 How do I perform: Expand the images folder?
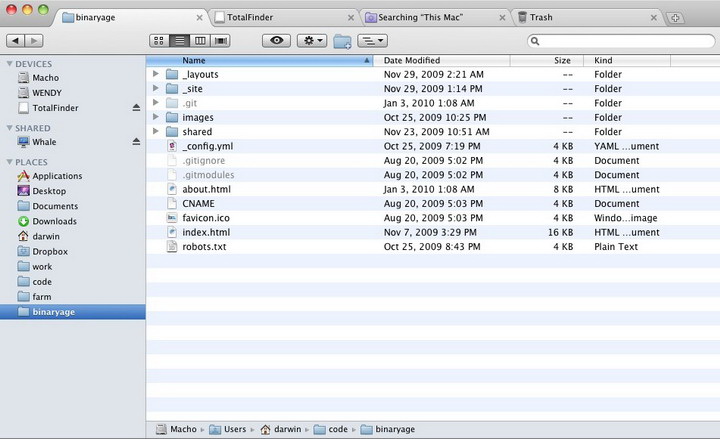156,117
